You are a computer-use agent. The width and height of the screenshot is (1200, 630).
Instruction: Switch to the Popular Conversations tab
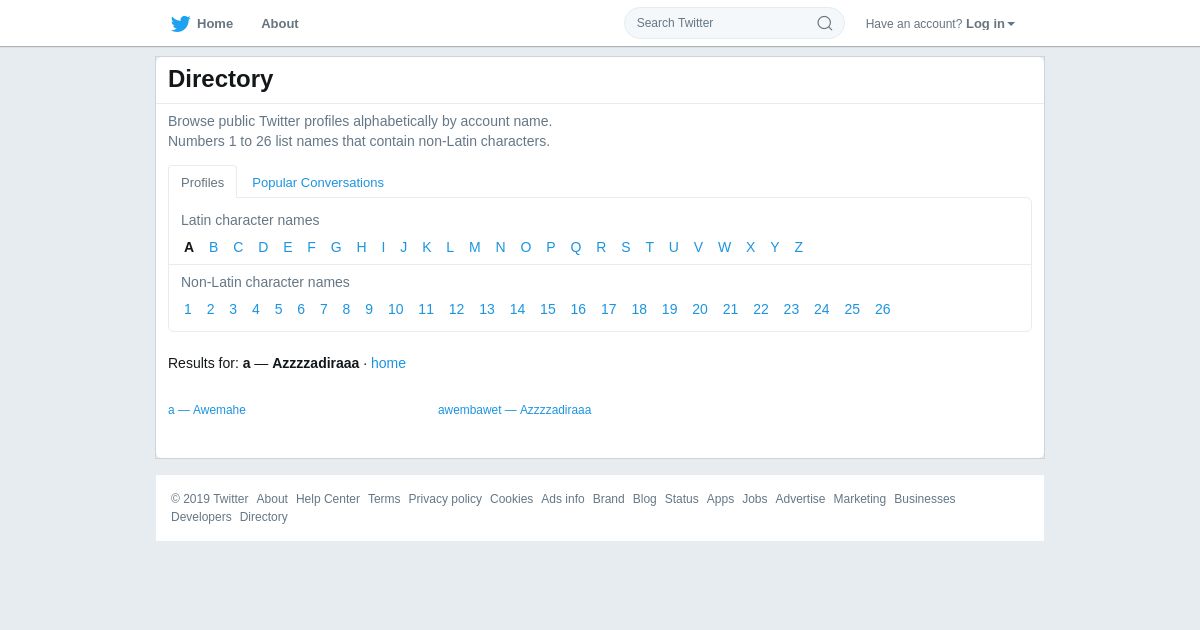(x=318, y=183)
